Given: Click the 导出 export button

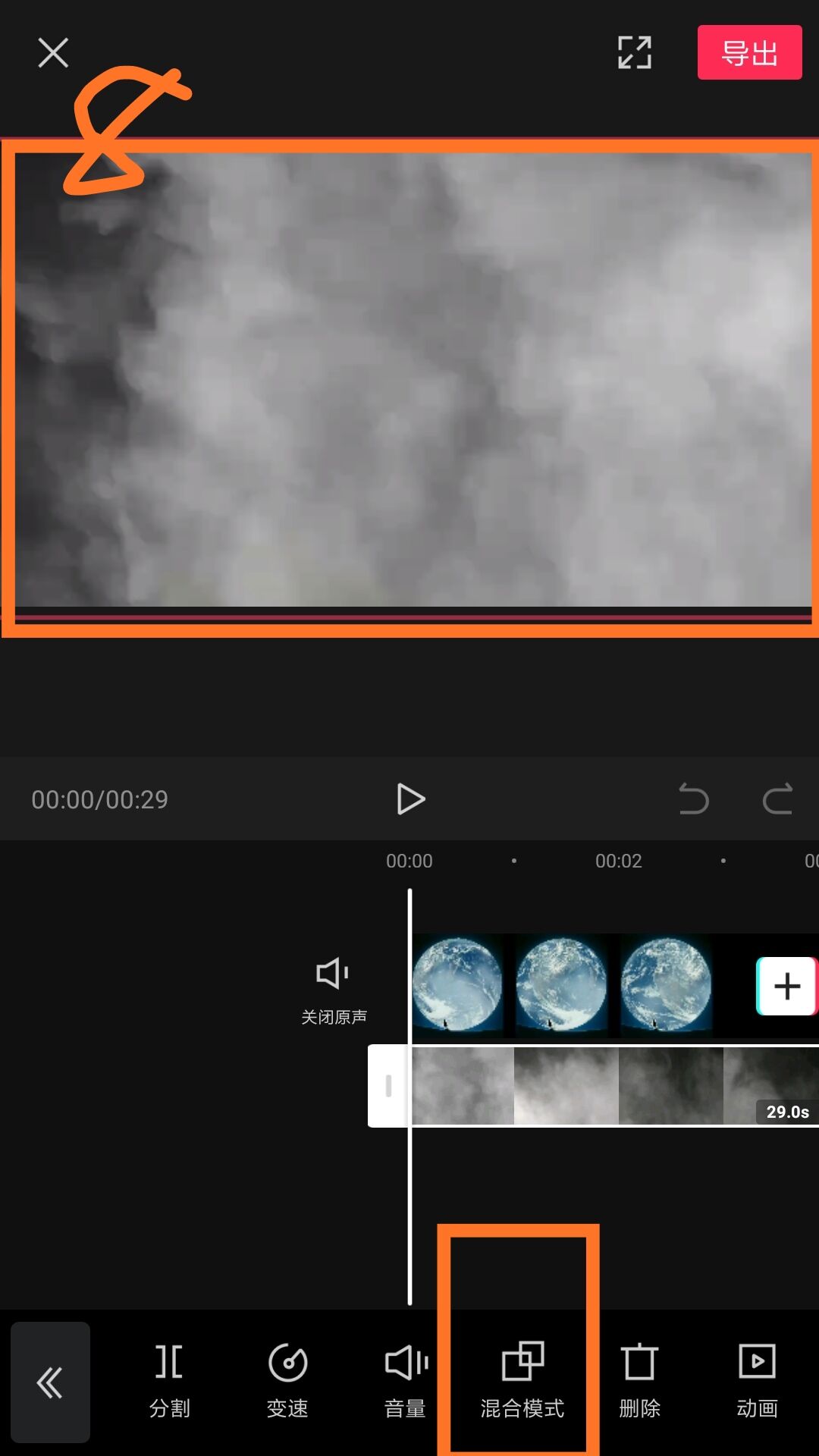Looking at the screenshot, I should (x=749, y=52).
